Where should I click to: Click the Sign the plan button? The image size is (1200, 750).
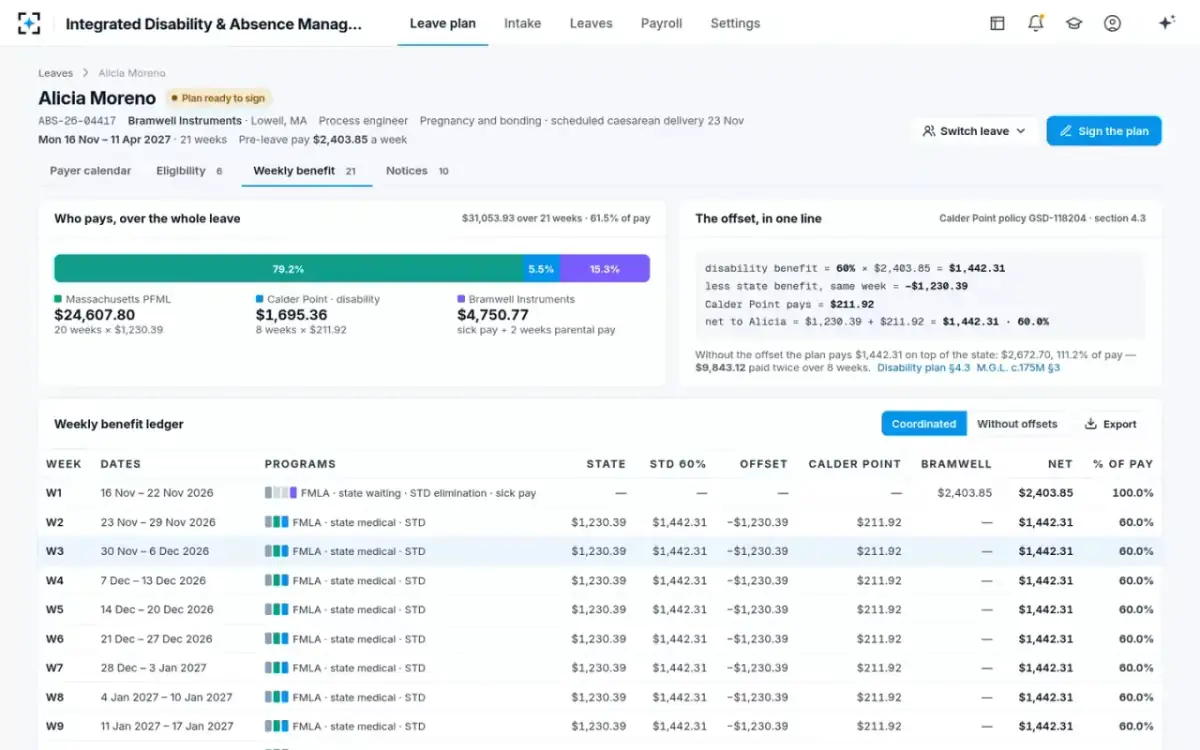pyautogui.click(x=1104, y=131)
